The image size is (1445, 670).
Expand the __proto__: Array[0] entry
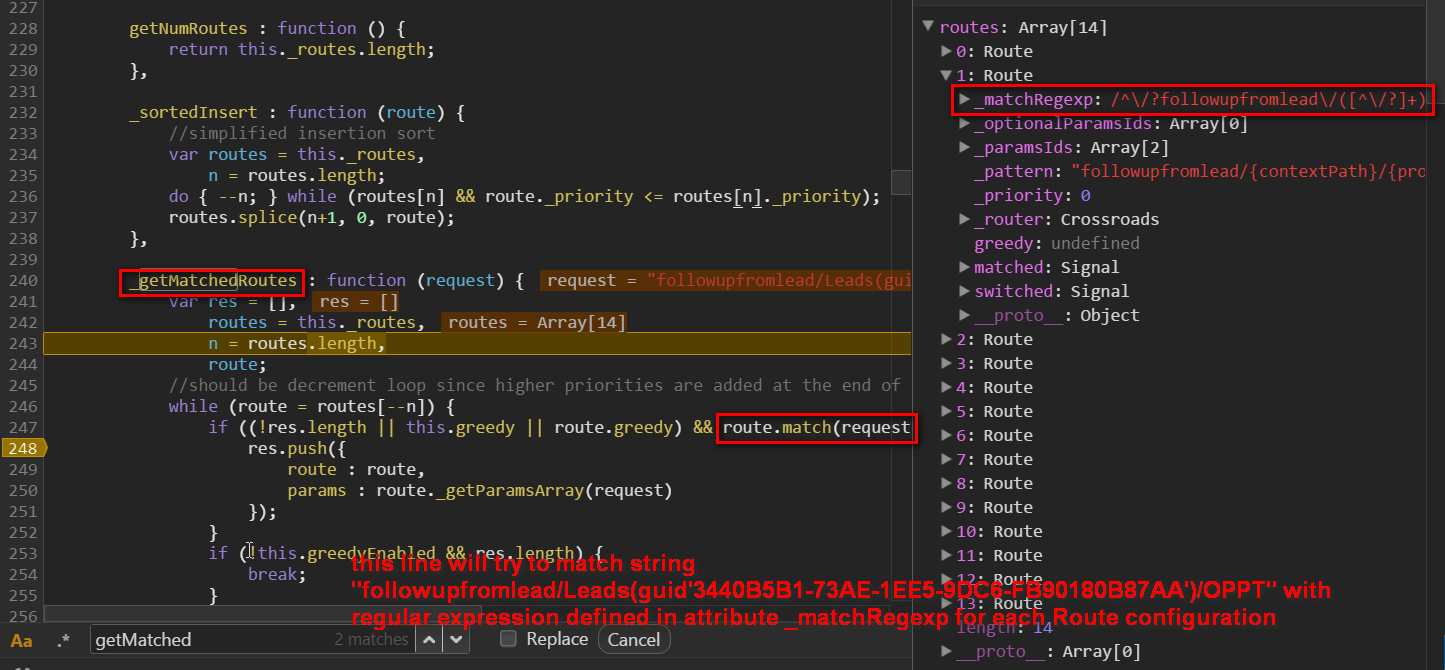pyautogui.click(x=947, y=652)
